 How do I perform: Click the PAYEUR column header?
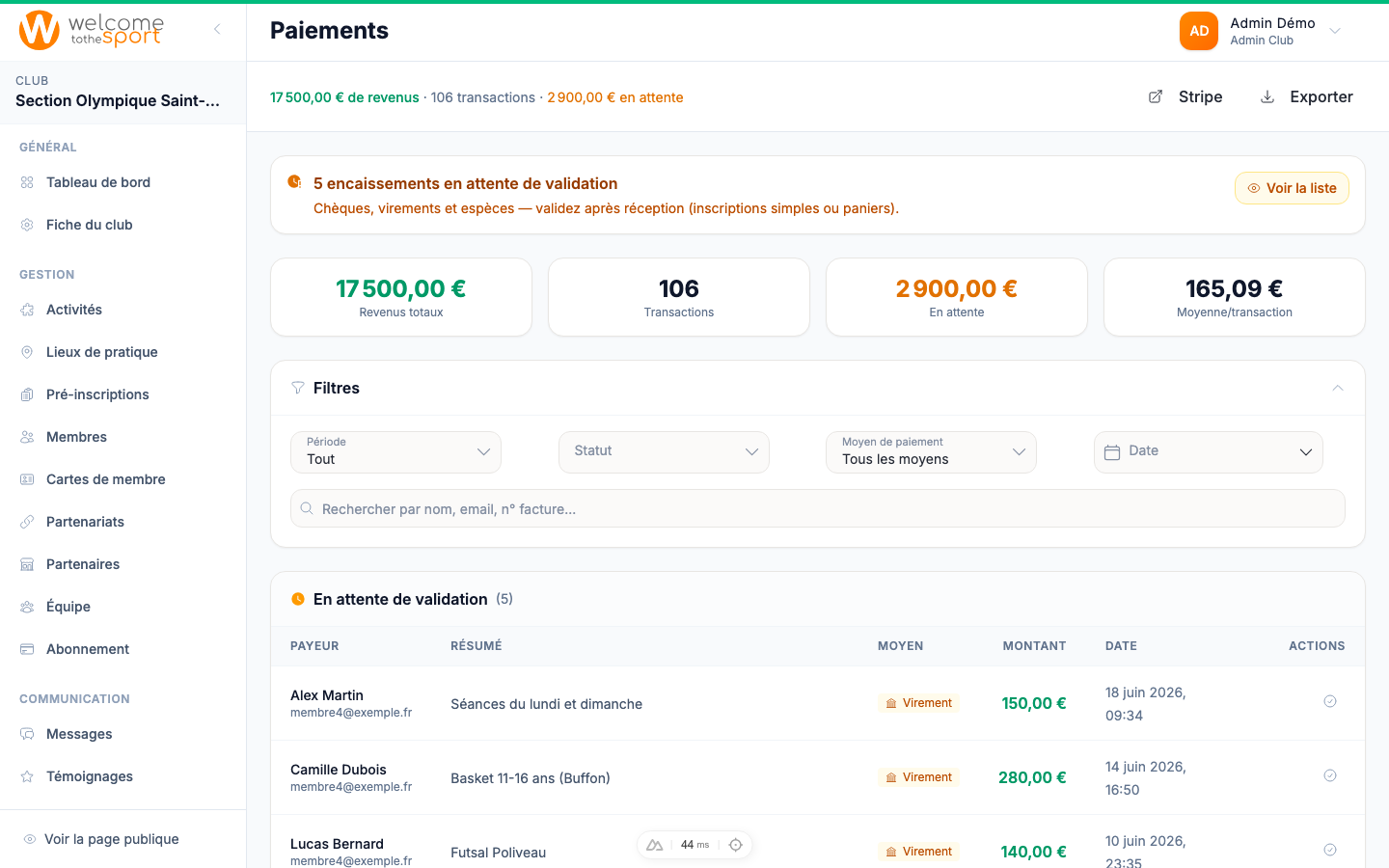point(314,646)
